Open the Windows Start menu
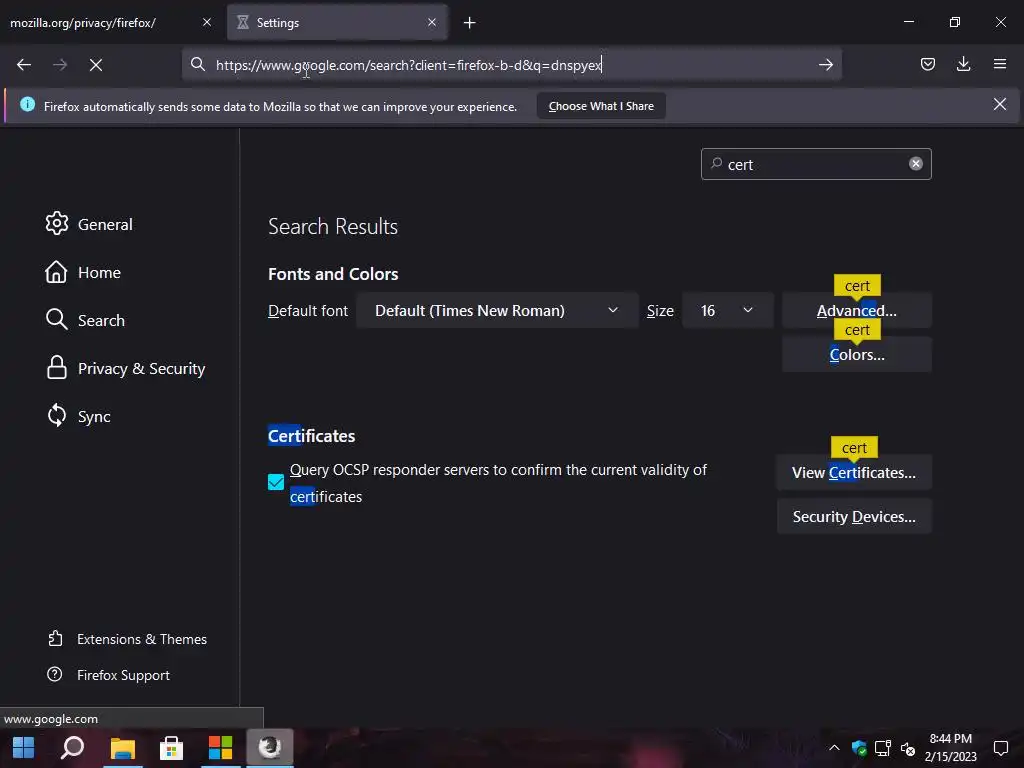This screenshot has width=1024, height=768. pos(24,747)
